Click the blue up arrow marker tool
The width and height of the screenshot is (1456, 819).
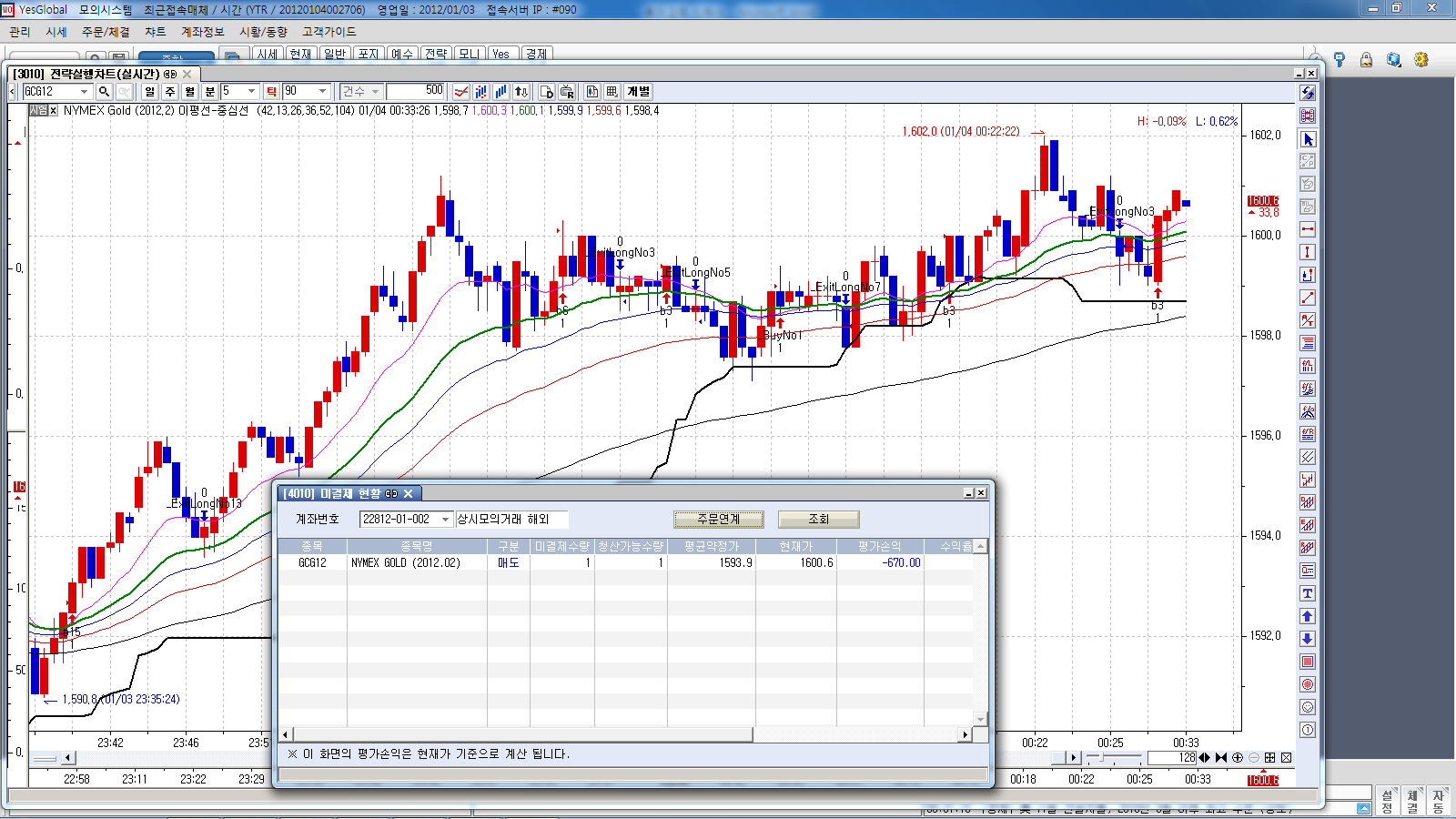click(x=1308, y=616)
